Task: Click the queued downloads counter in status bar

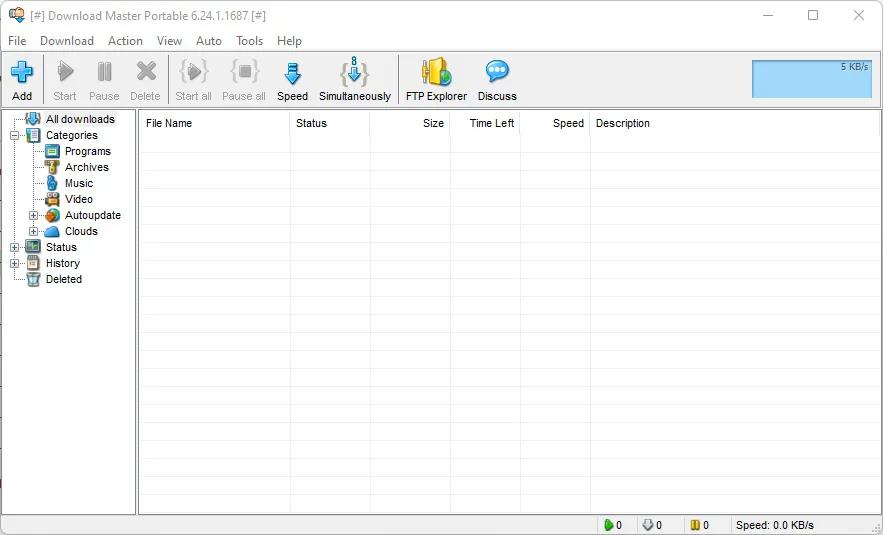Action: click(653, 525)
